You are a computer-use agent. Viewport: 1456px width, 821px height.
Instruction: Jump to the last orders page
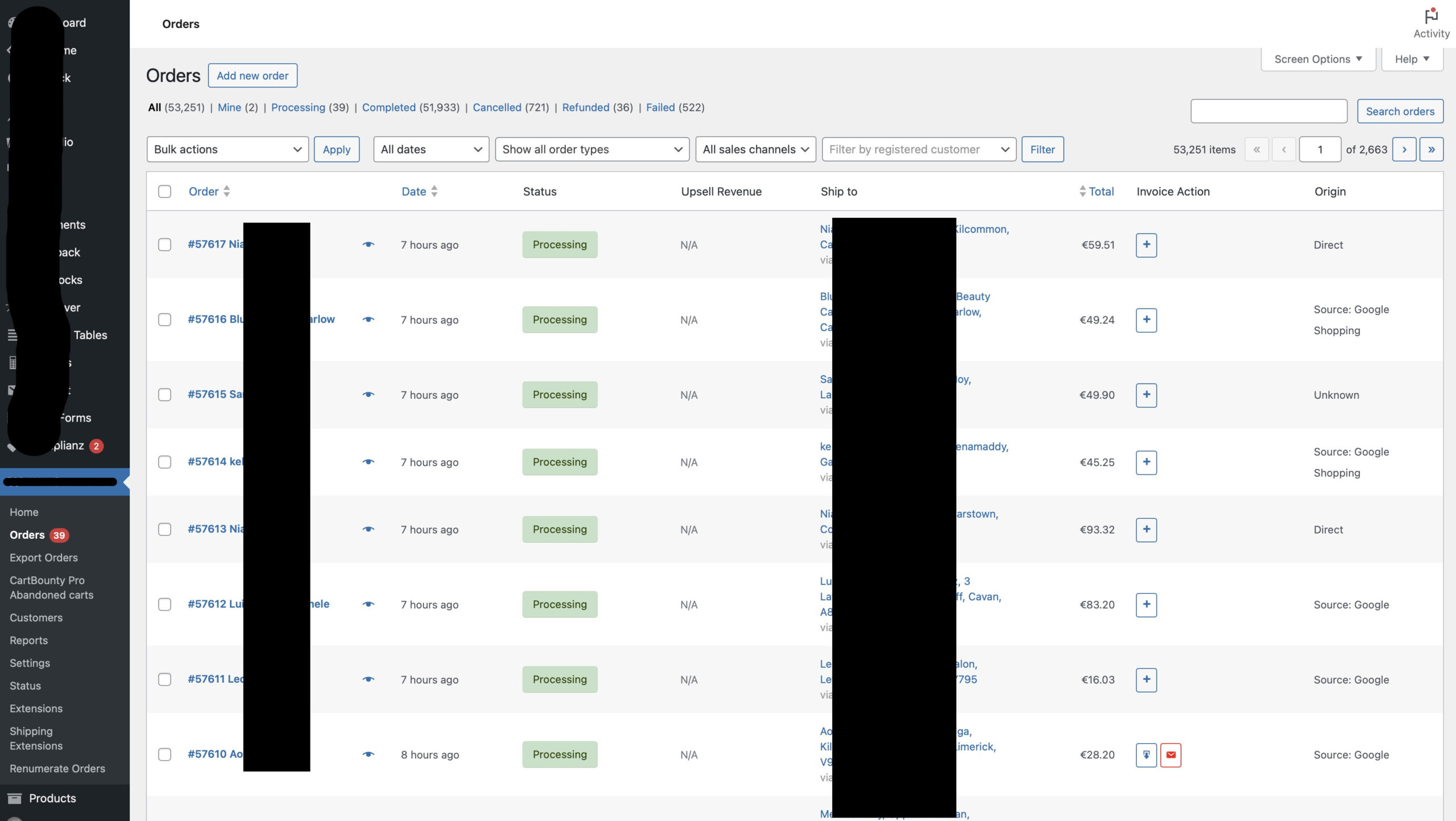click(x=1431, y=150)
